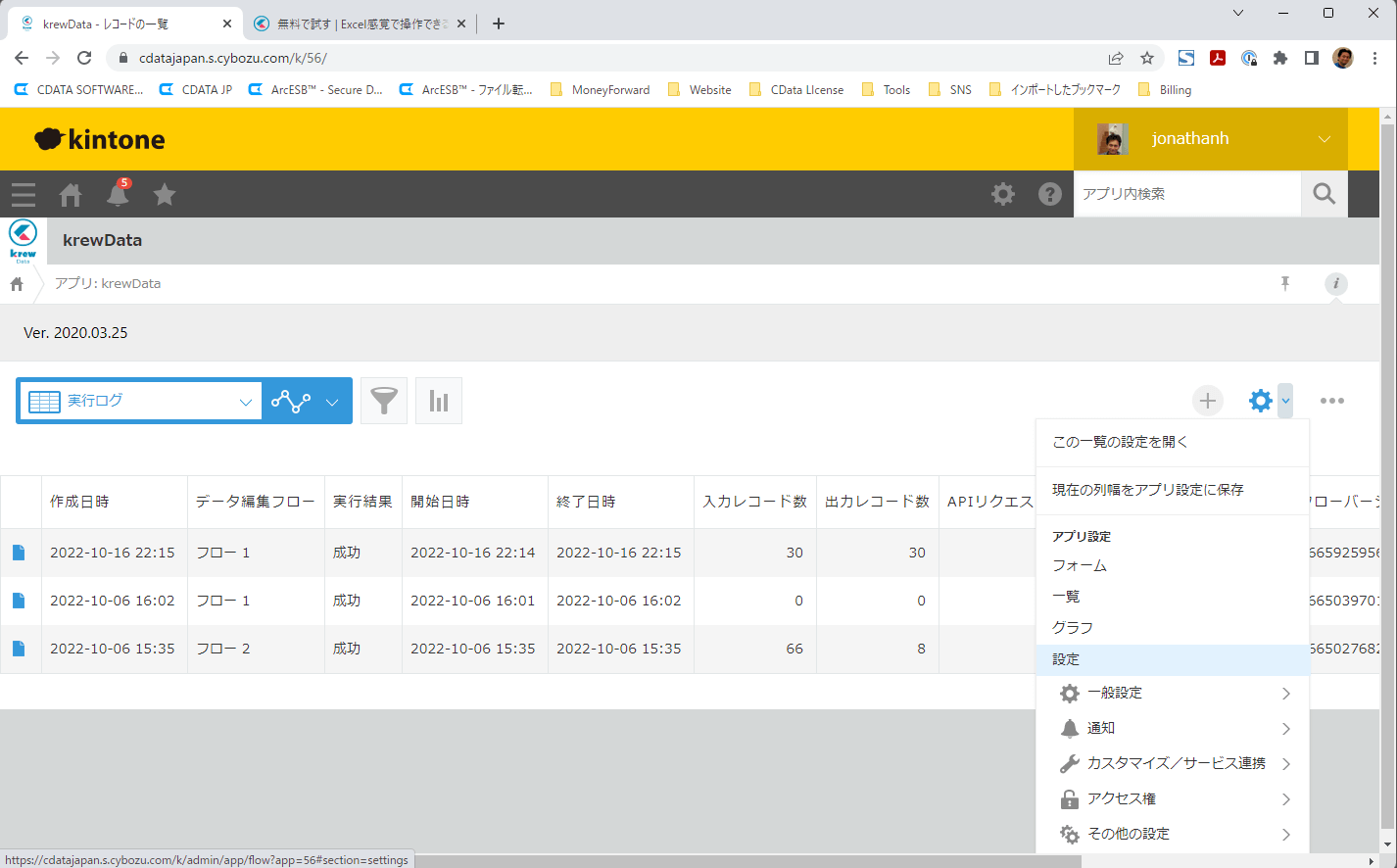Click the search magnifier button
1397x868 pixels.
pos(1325,194)
